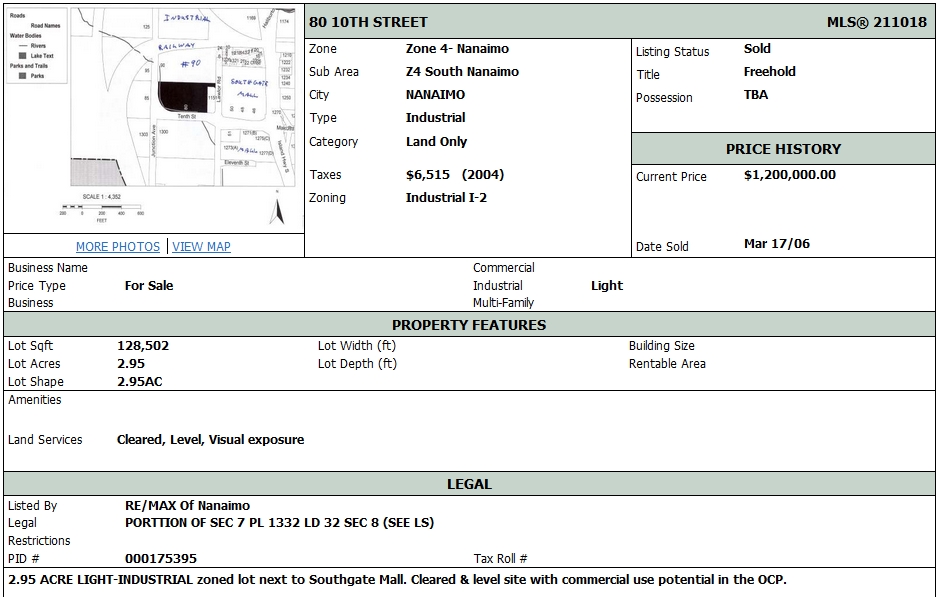Image resolution: width=940 pixels, height=597 pixels.
Task: Click the LEGAL section header
Action: tap(469, 484)
